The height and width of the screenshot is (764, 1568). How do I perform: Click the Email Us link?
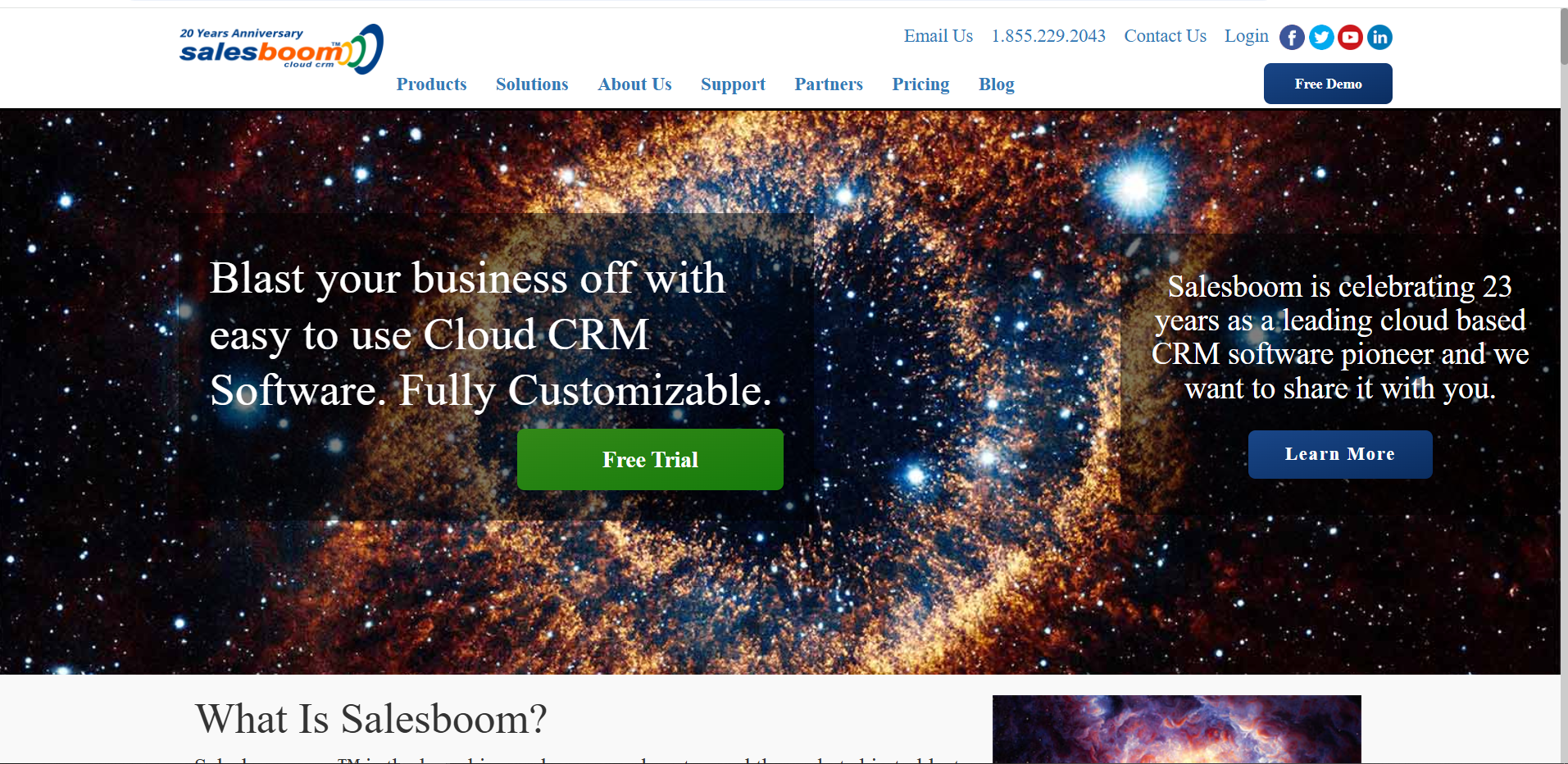click(938, 36)
